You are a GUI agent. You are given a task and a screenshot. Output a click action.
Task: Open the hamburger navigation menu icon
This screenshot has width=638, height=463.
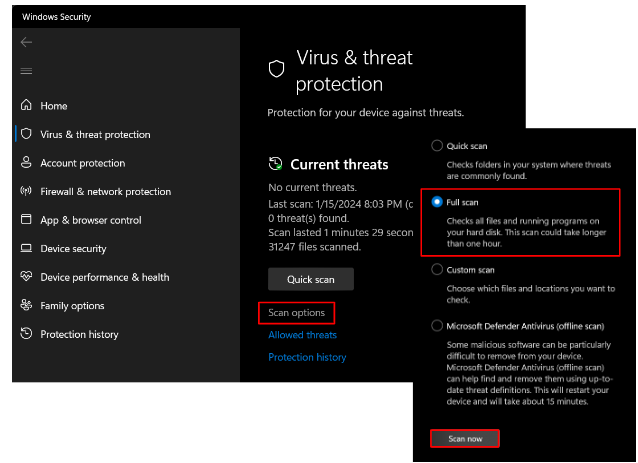26,71
